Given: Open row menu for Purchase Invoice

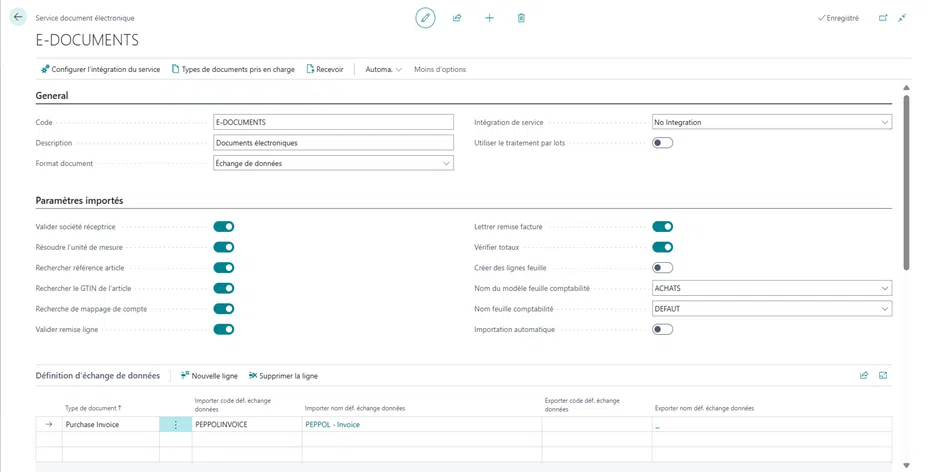Looking at the screenshot, I should tap(175, 424).
